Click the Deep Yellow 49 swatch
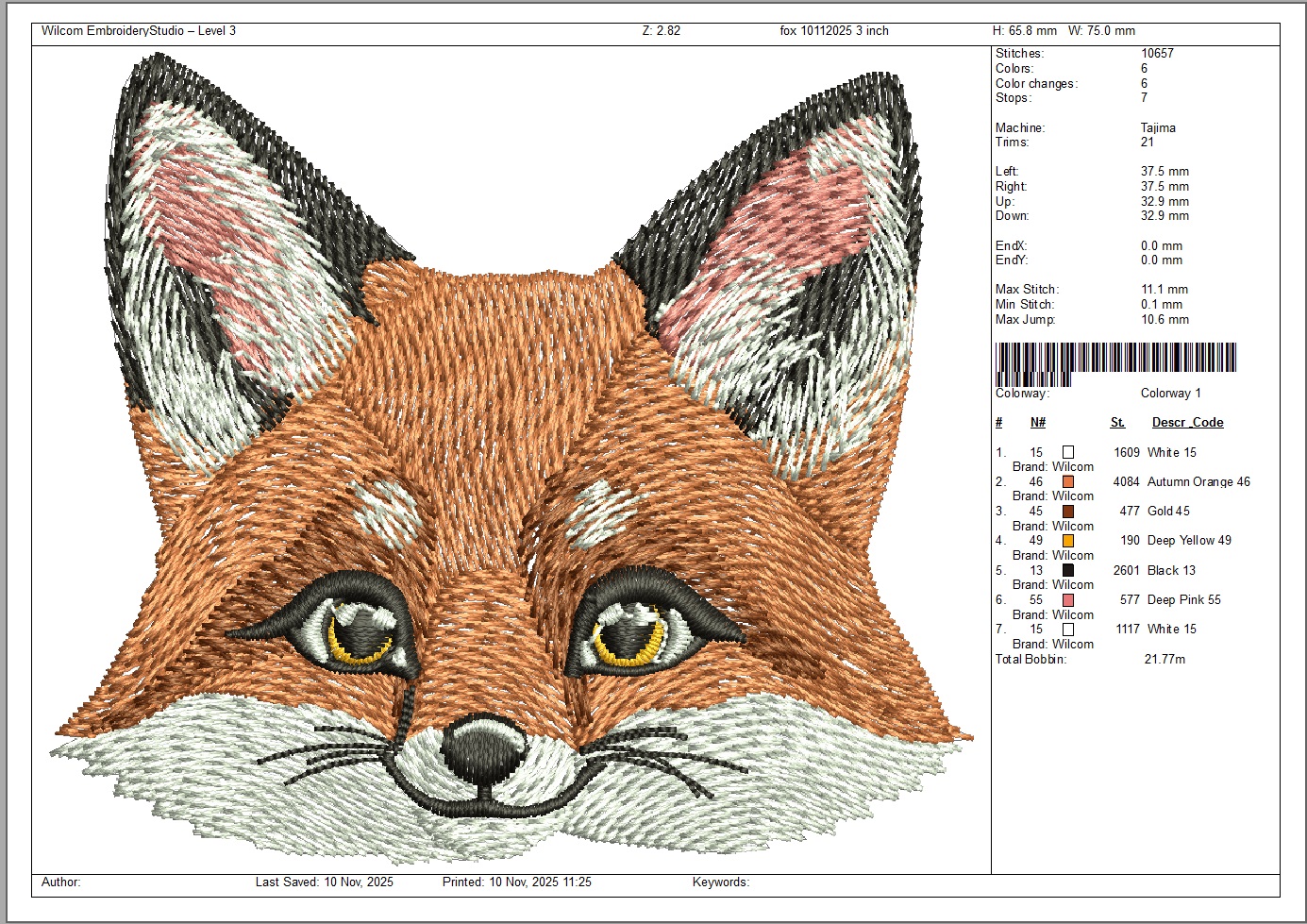The width and height of the screenshot is (1307, 924). (1067, 541)
